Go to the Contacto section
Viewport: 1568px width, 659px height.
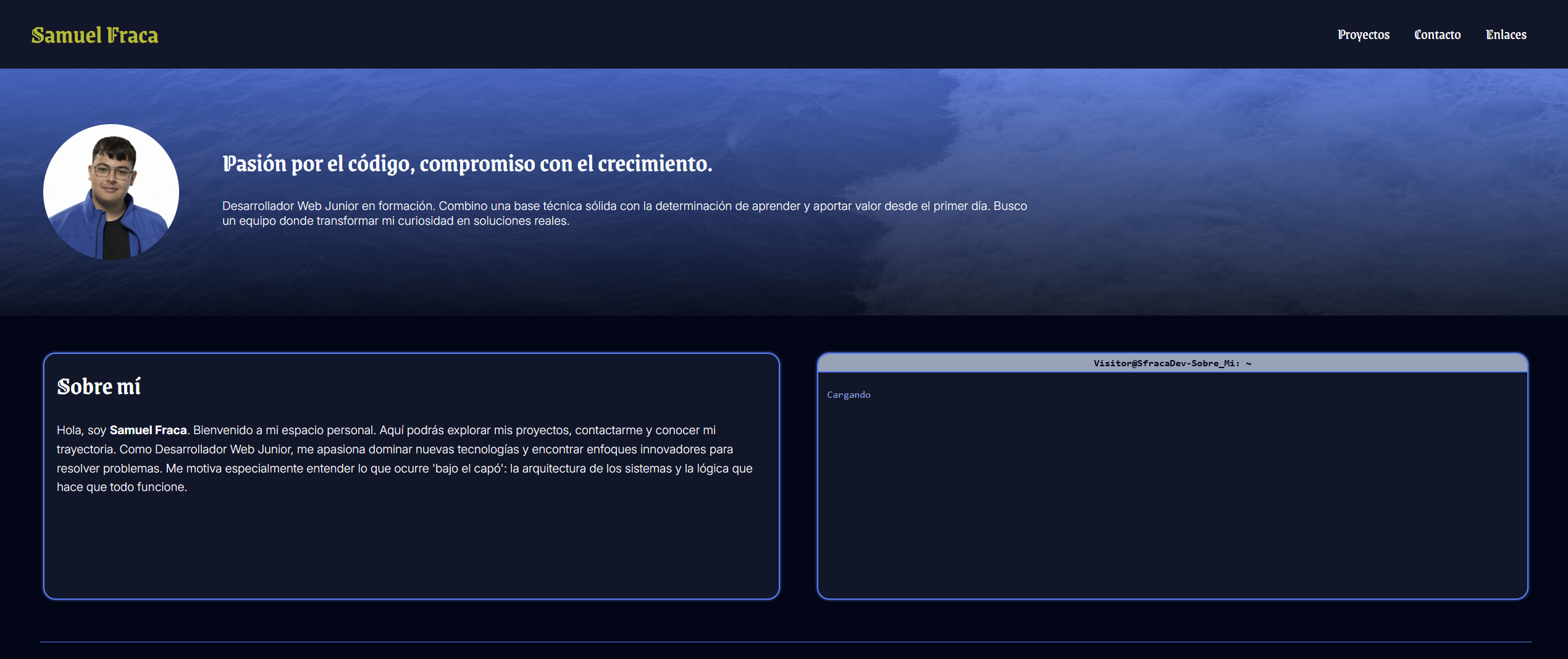pyautogui.click(x=1437, y=35)
